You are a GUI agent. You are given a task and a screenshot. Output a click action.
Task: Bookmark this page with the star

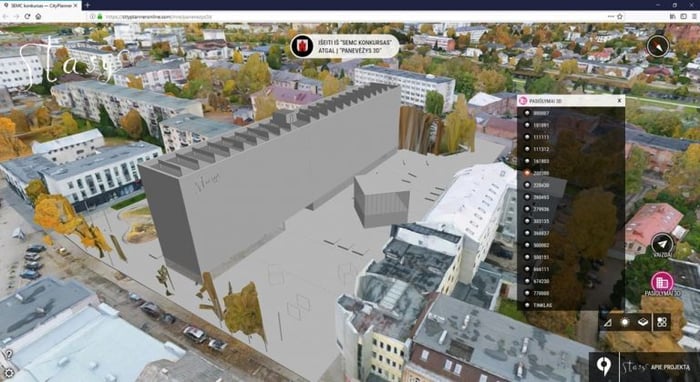tap(620, 16)
